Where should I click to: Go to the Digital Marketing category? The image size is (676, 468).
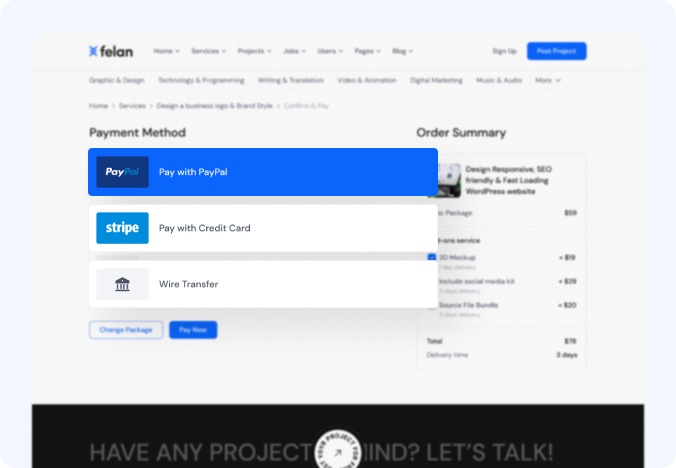click(436, 80)
